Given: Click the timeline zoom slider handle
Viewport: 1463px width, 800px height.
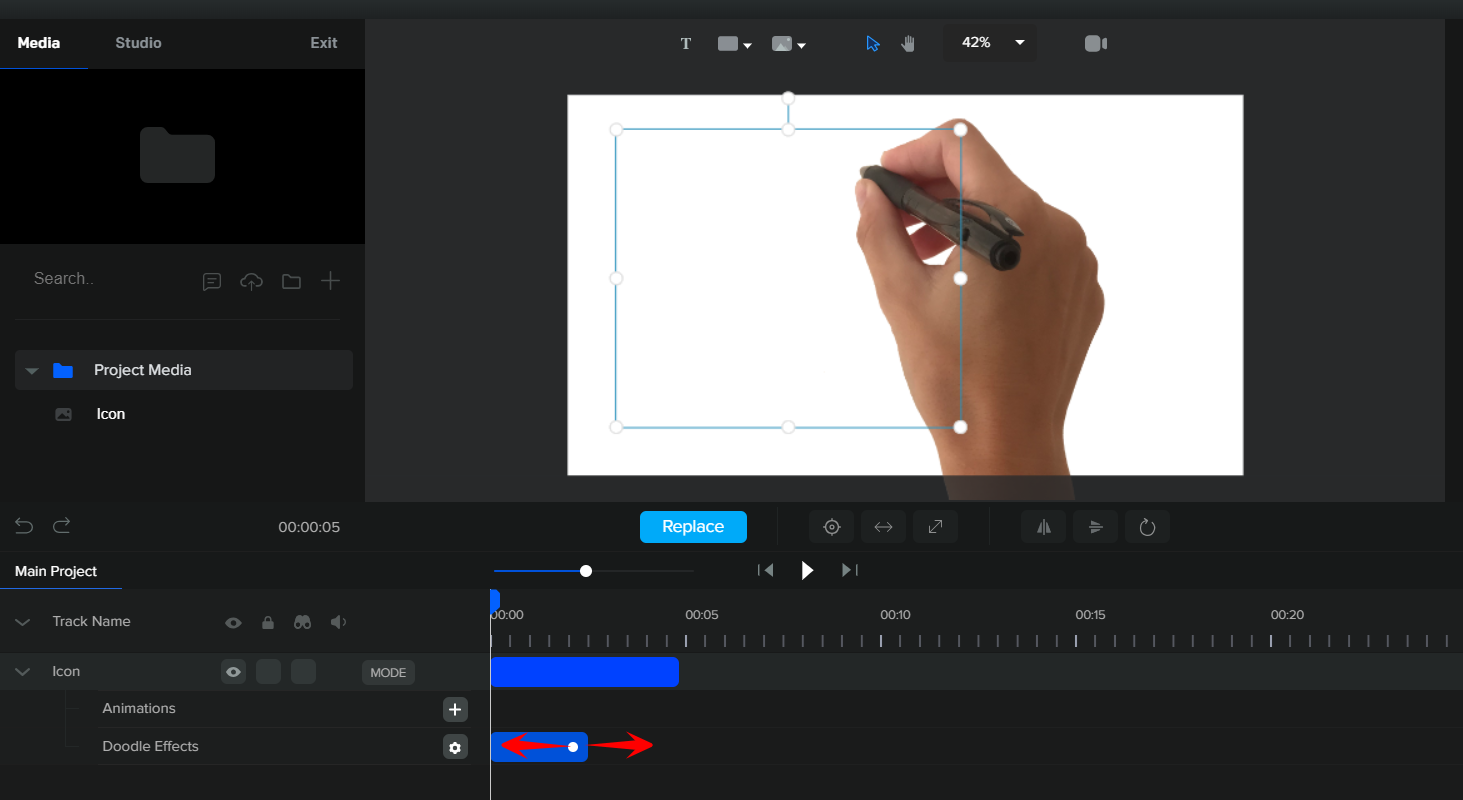Looking at the screenshot, I should click(586, 571).
